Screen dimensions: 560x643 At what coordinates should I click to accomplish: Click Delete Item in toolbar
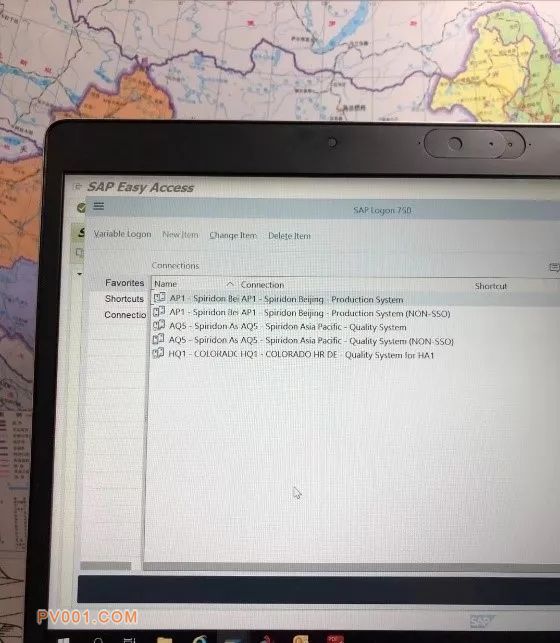(x=289, y=236)
